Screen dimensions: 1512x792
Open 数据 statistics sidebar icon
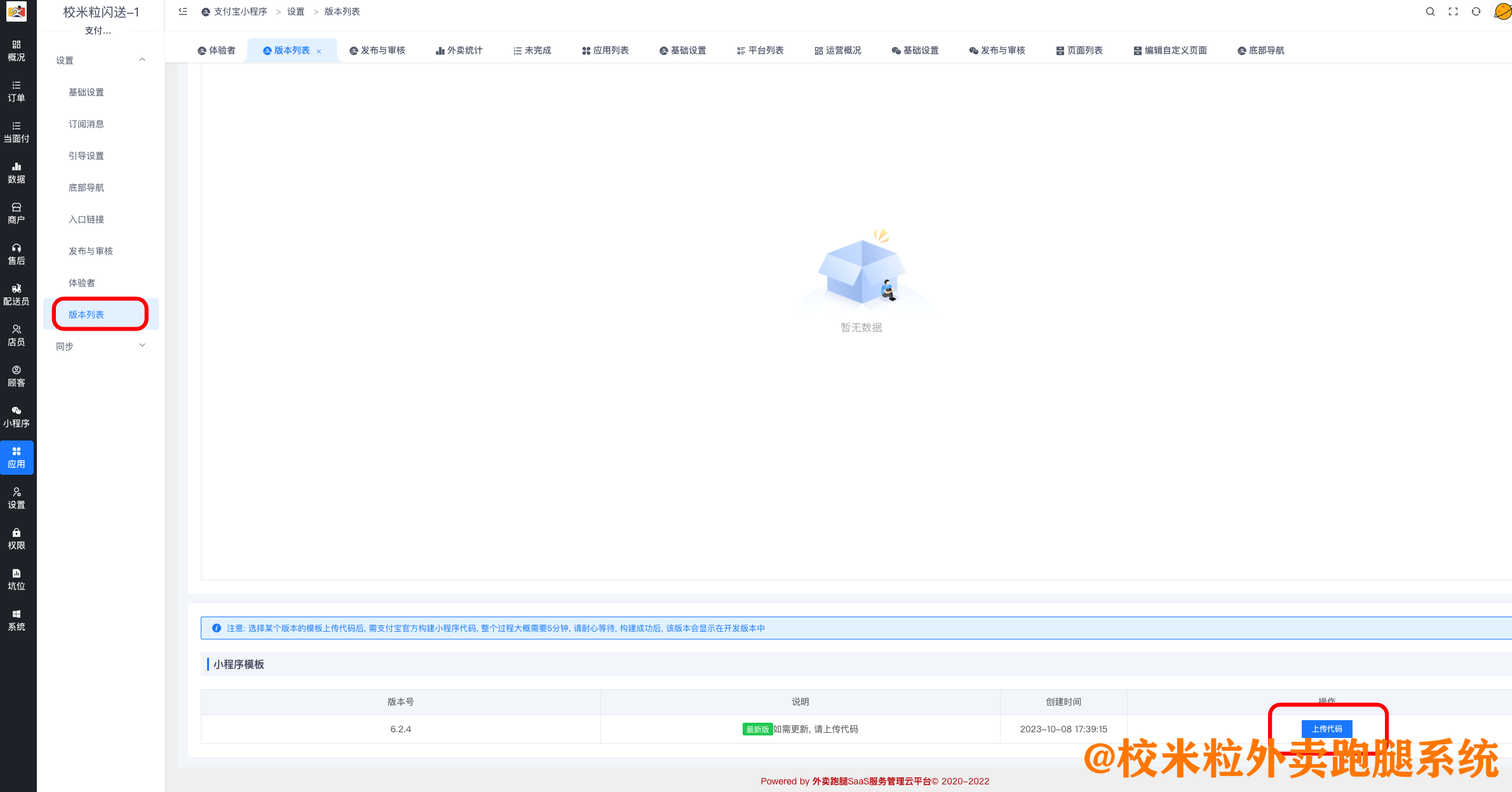click(17, 172)
